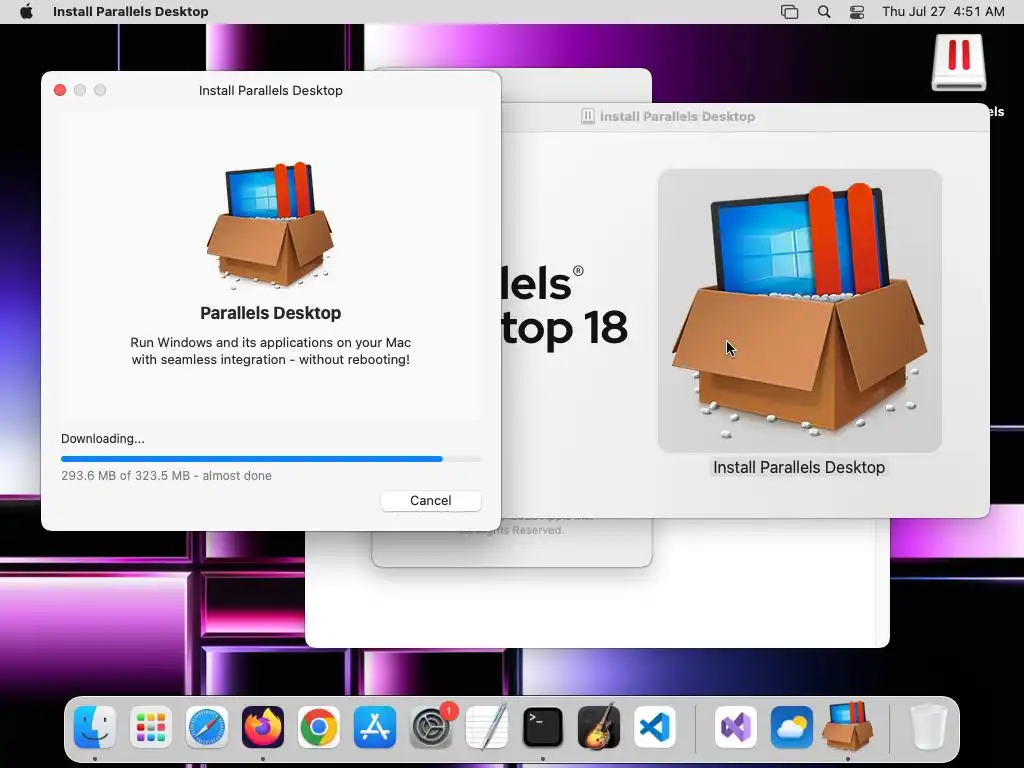The image size is (1024, 768).
Task: Click the download progress bar
Action: tap(270, 459)
